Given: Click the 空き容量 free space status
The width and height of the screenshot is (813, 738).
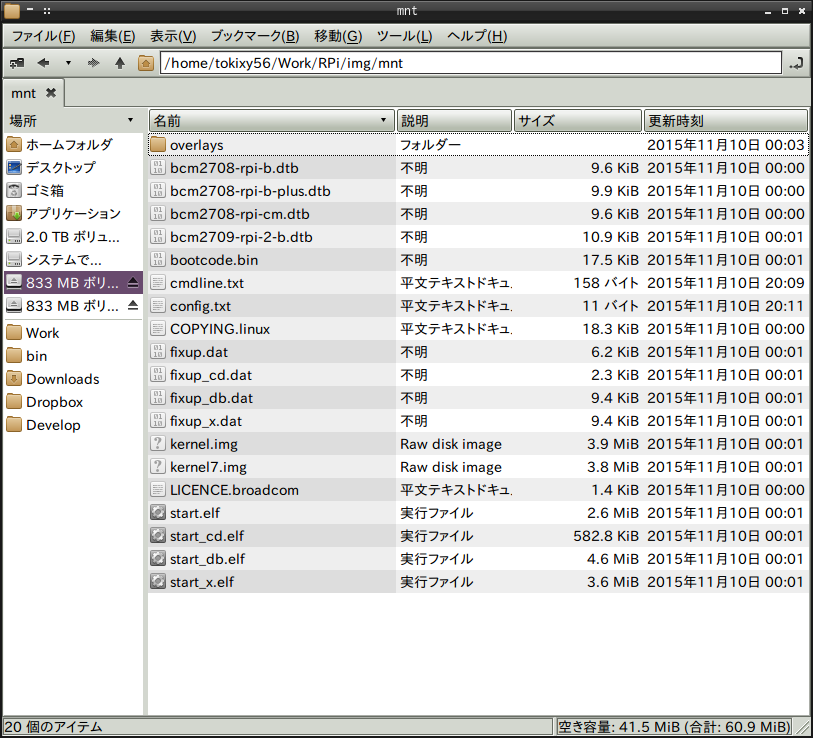Looking at the screenshot, I should [x=674, y=727].
